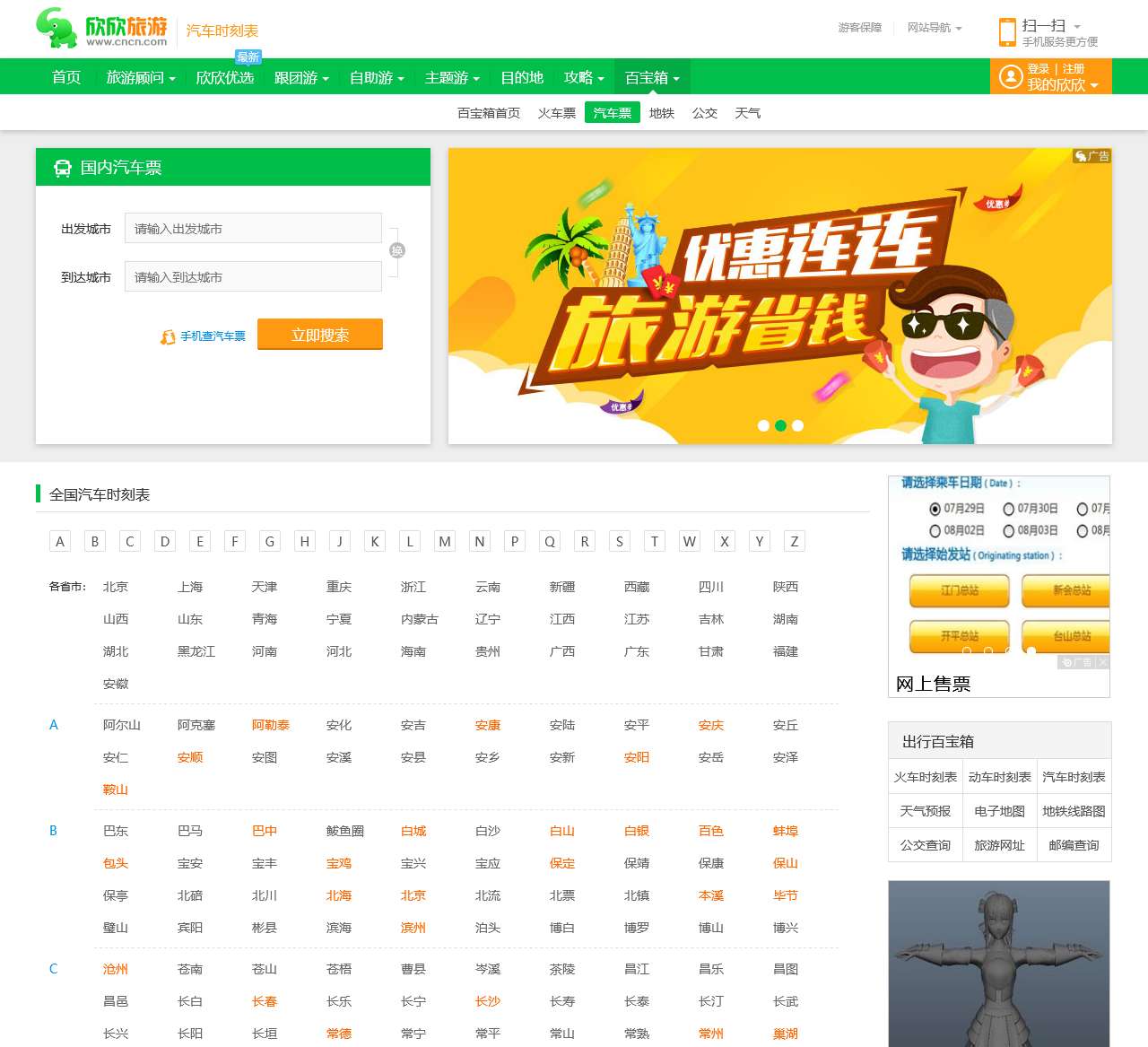Click the 欣欣旅游 elephant logo
The width and height of the screenshot is (1148, 1047).
coord(57,29)
